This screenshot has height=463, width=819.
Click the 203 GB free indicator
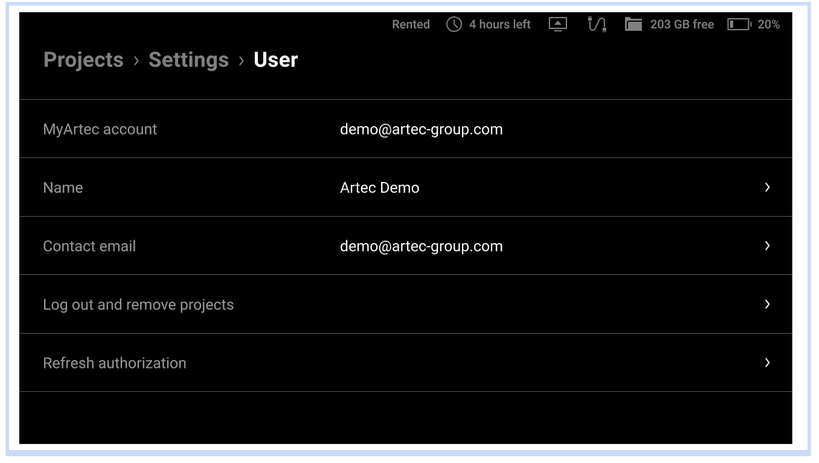pos(682,25)
